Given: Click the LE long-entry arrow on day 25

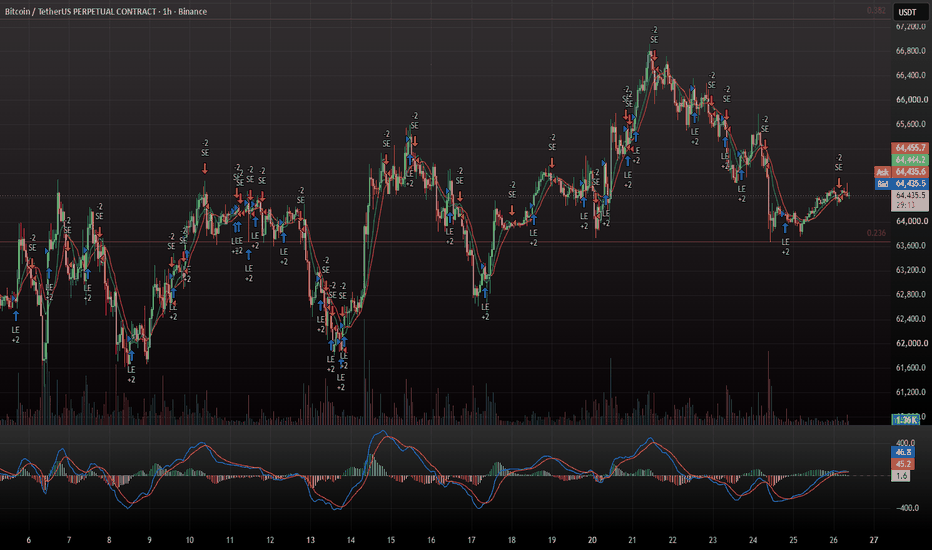Looking at the screenshot, I should pyautogui.click(x=785, y=228).
